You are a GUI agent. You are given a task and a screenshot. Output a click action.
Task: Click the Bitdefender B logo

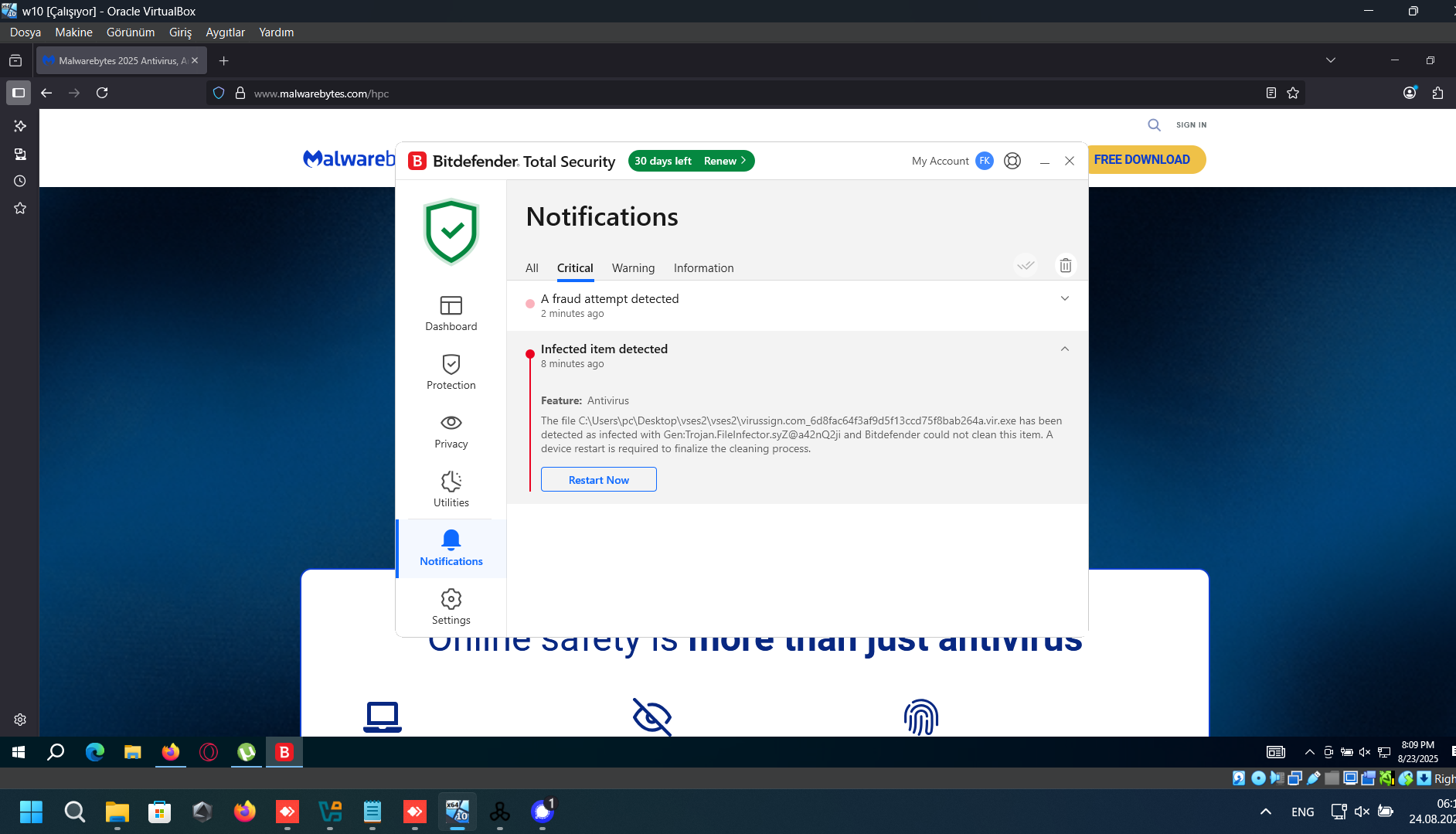[x=417, y=161]
